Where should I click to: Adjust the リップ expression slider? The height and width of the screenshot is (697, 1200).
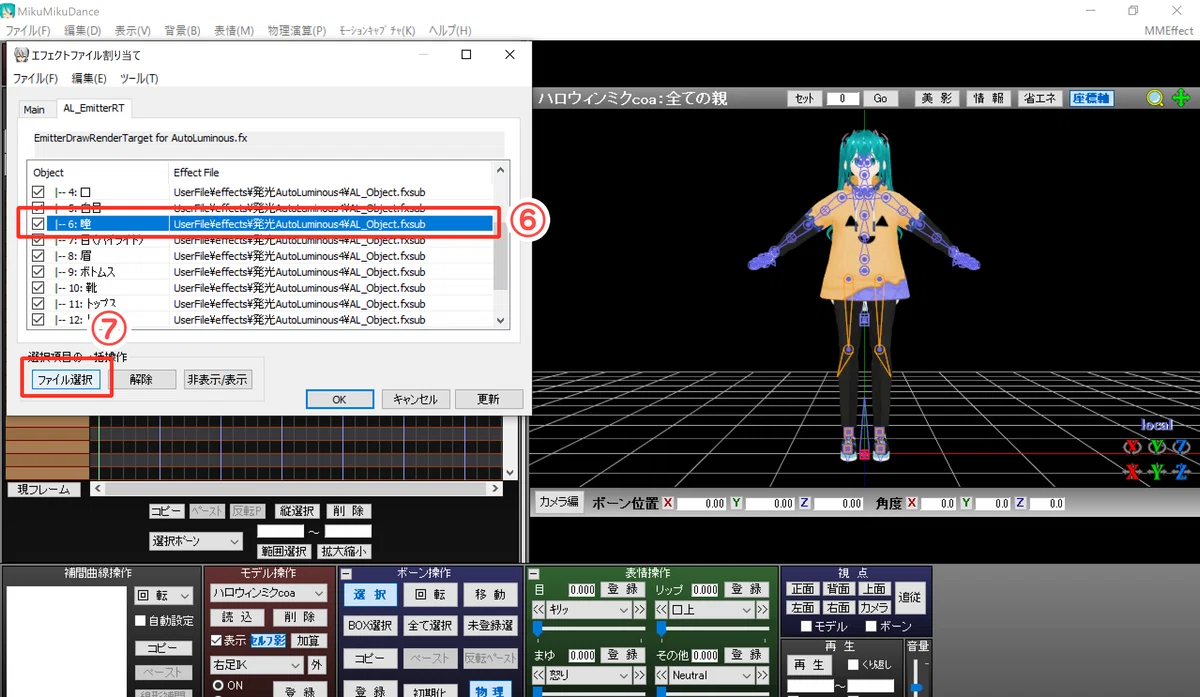pyautogui.click(x=712, y=628)
